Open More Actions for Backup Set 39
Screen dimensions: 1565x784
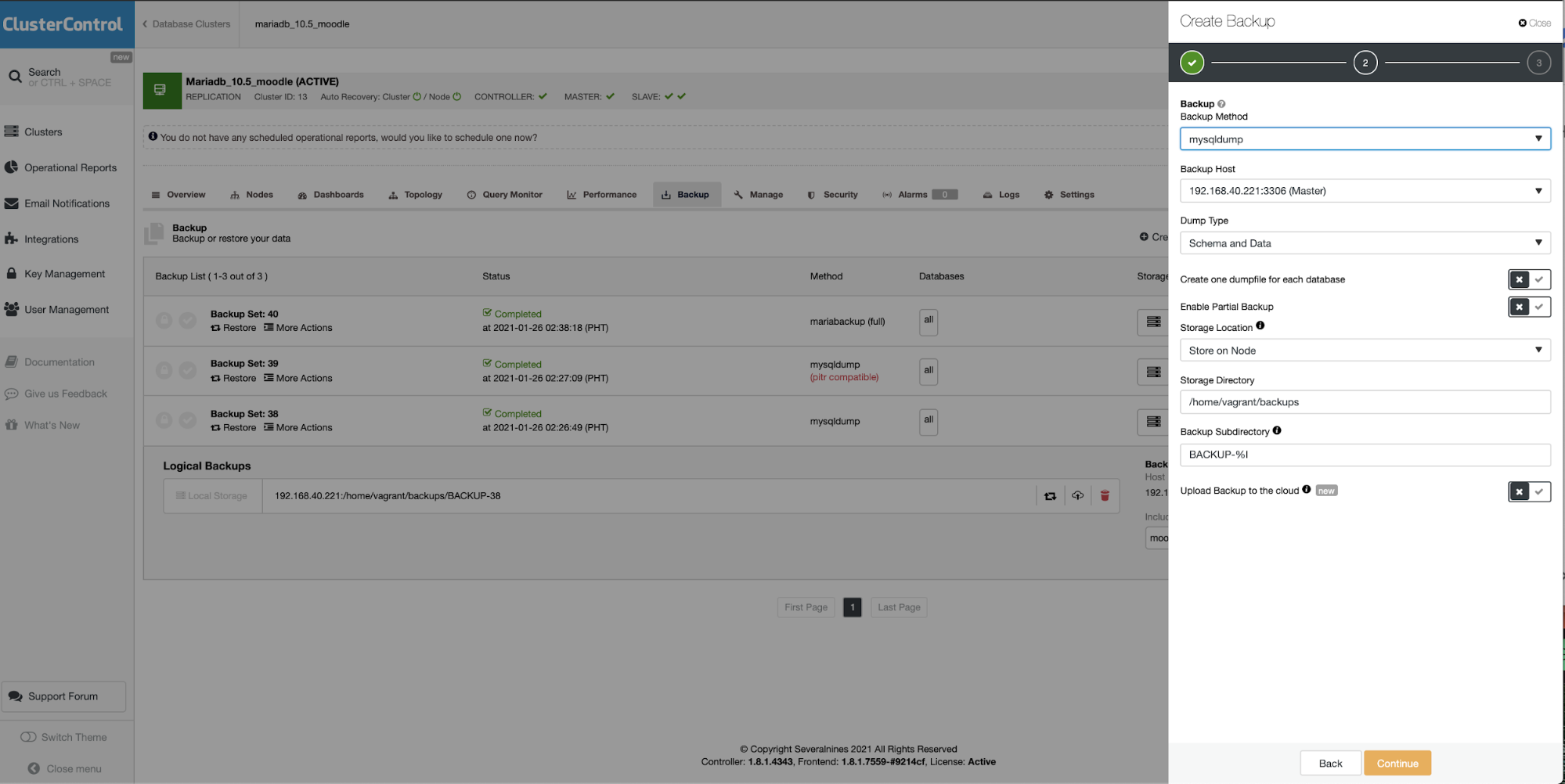298,378
